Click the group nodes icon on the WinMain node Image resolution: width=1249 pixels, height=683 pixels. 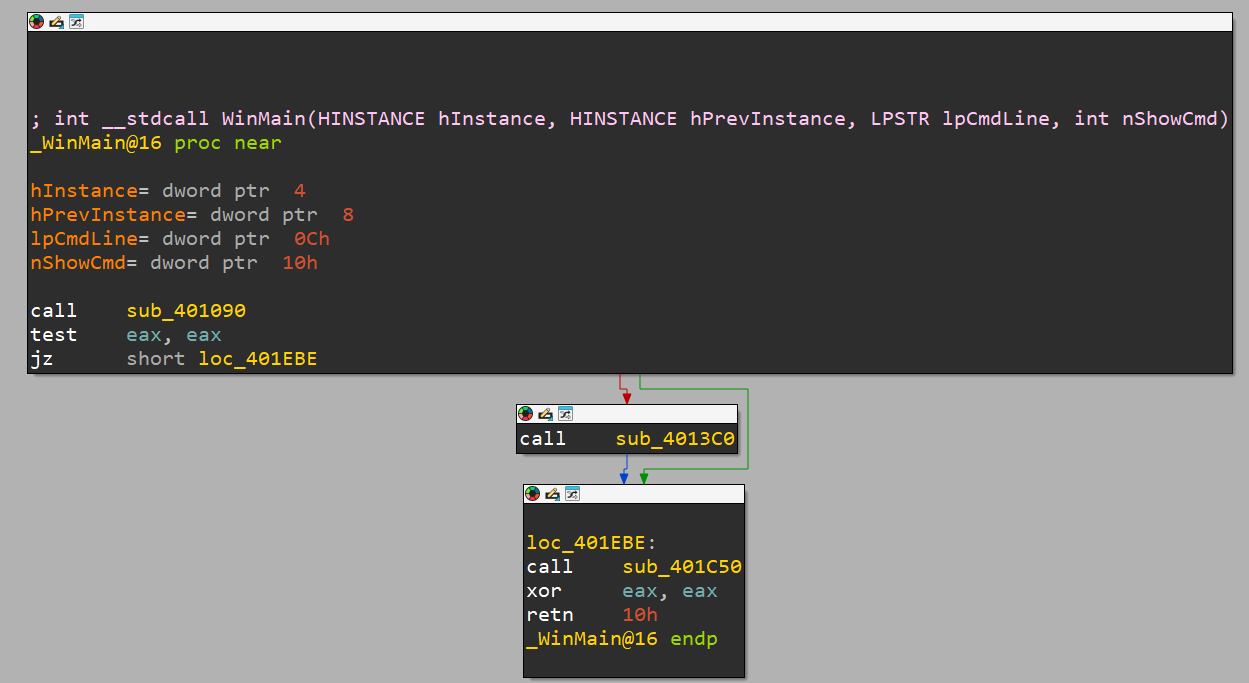click(x=76, y=21)
